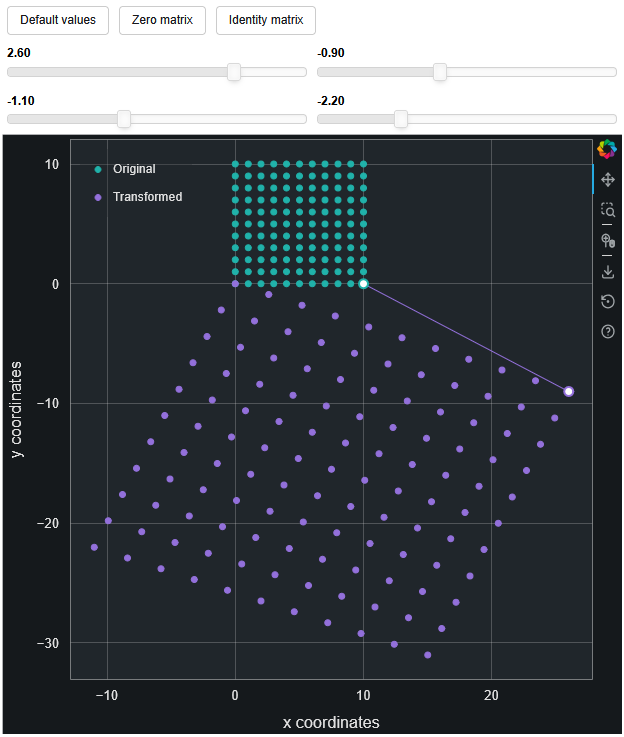
Task: Click the teal Original legend marker
Action: (x=98, y=169)
